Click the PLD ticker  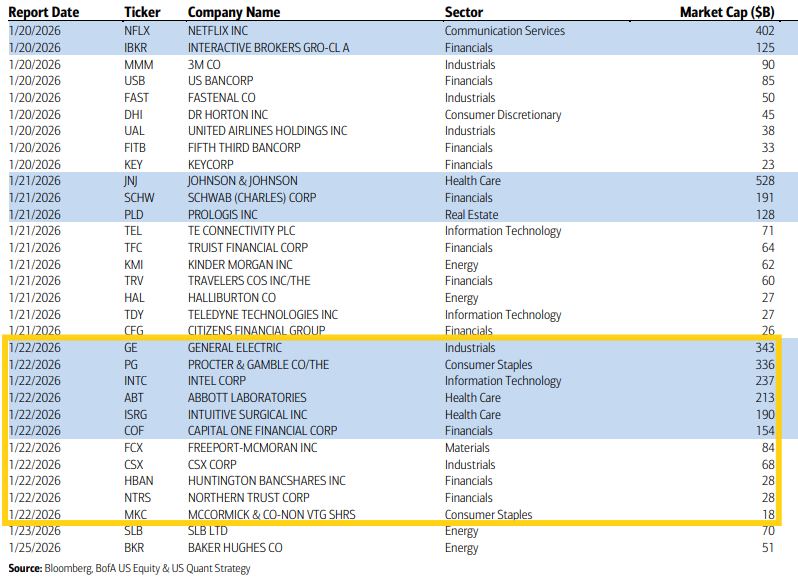133,215
